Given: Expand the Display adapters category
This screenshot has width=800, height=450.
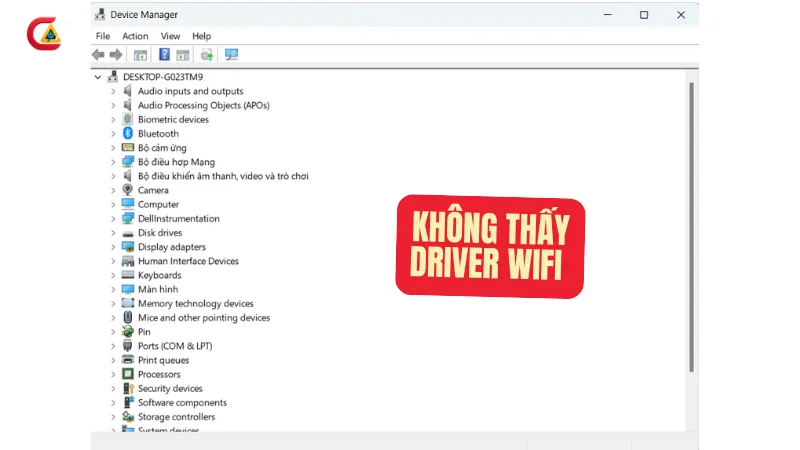Looking at the screenshot, I should point(113,247).
